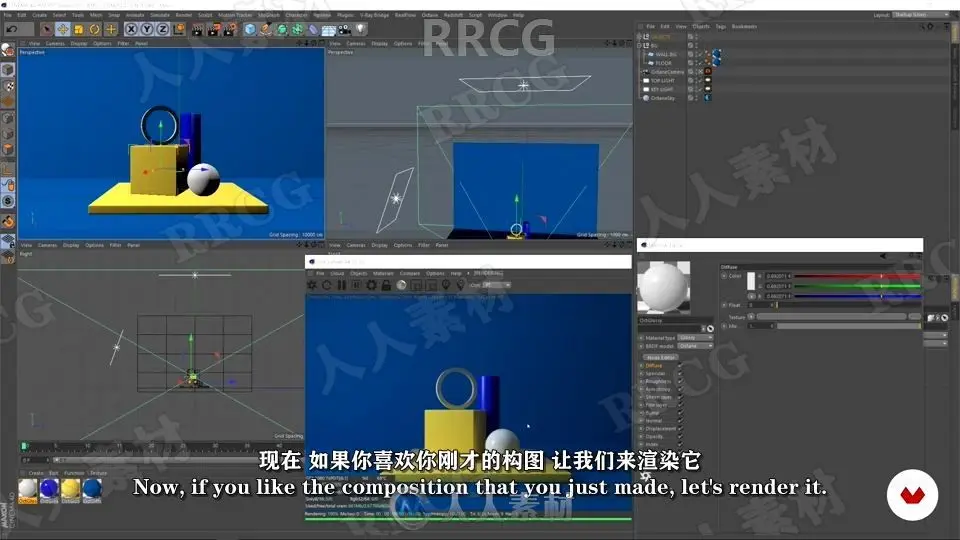Image resolution: width=960 pixels, height=540 pixels.
Task: Select FLOOR object in Object Manager
Action: (x=664, y=63)
